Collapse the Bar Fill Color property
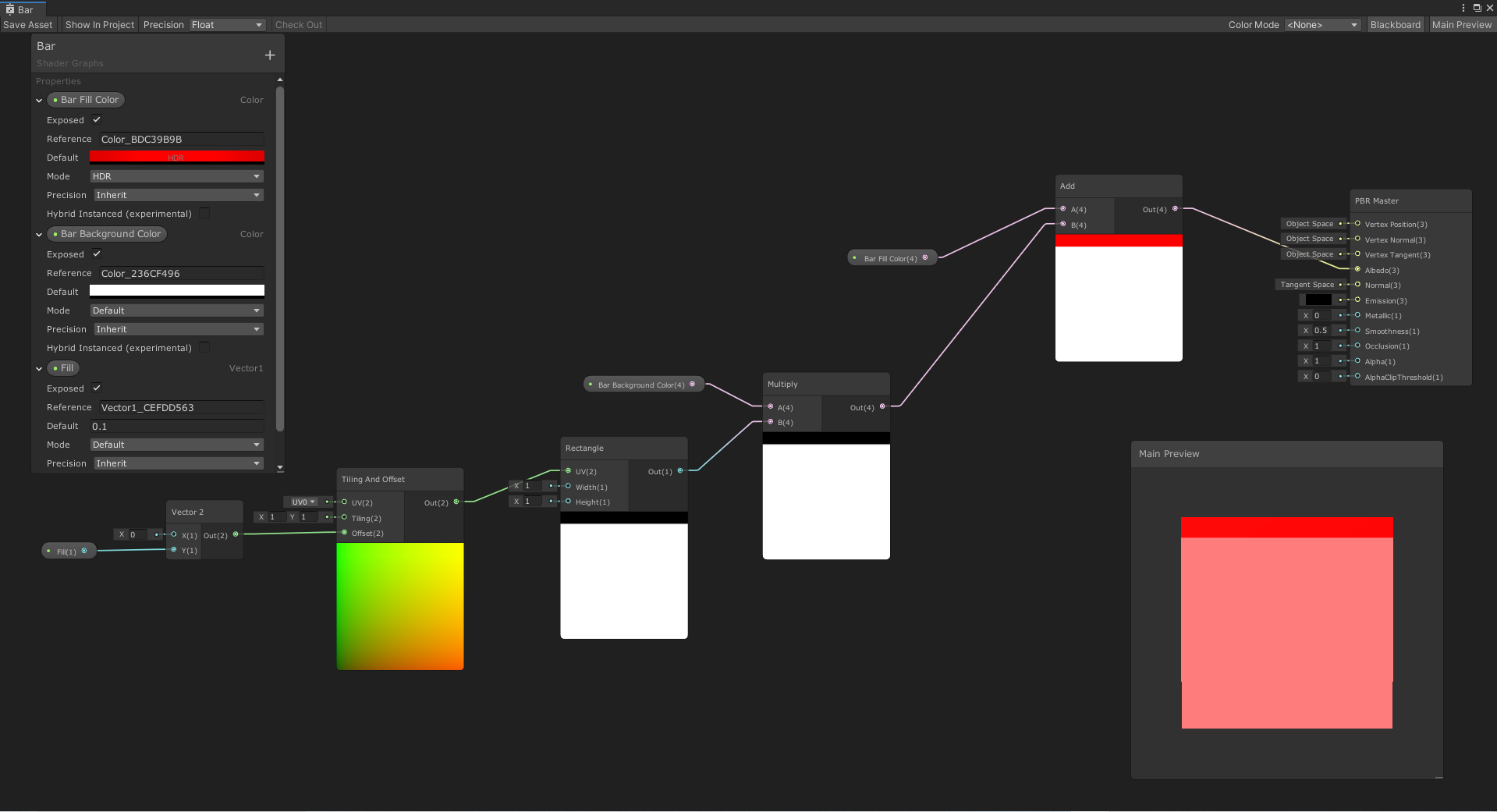The width and height of the screenshot is (1497, 812). pos(39,101)
